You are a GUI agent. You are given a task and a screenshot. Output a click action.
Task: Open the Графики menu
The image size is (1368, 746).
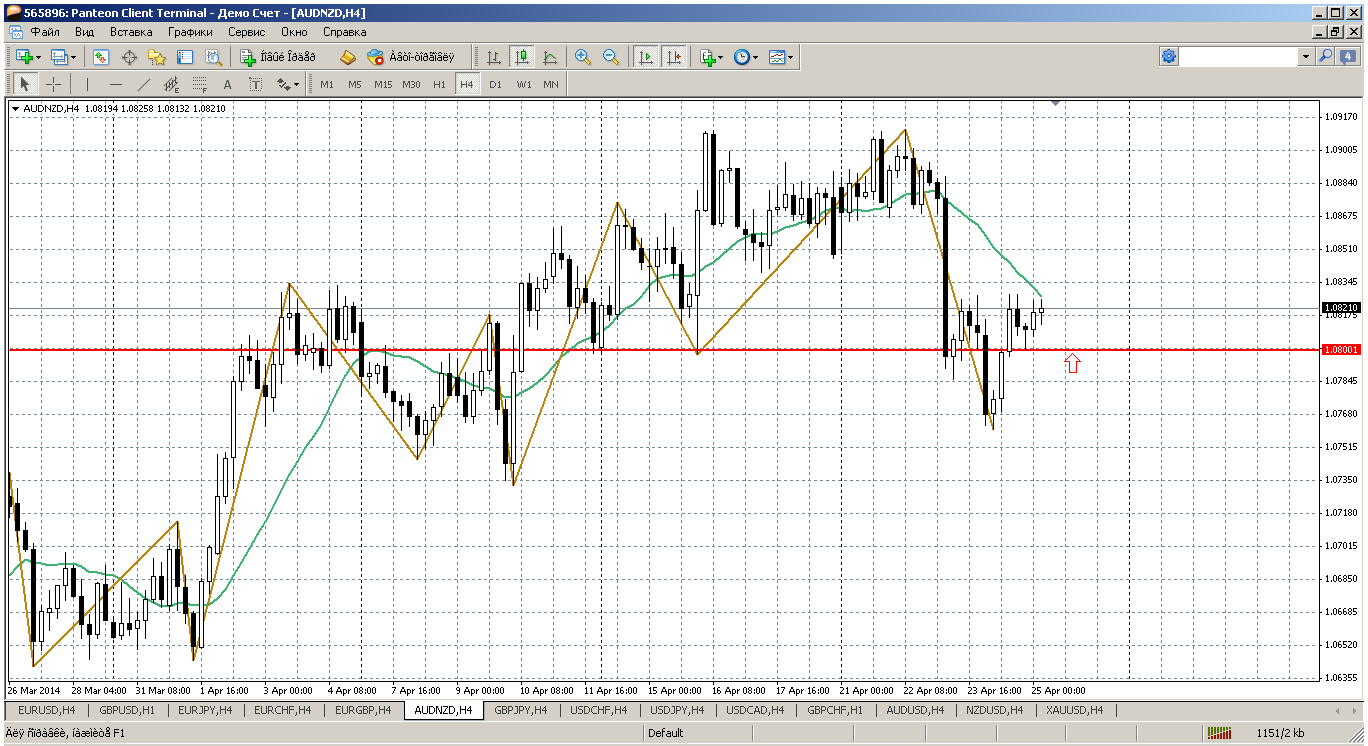coord(190,32)
